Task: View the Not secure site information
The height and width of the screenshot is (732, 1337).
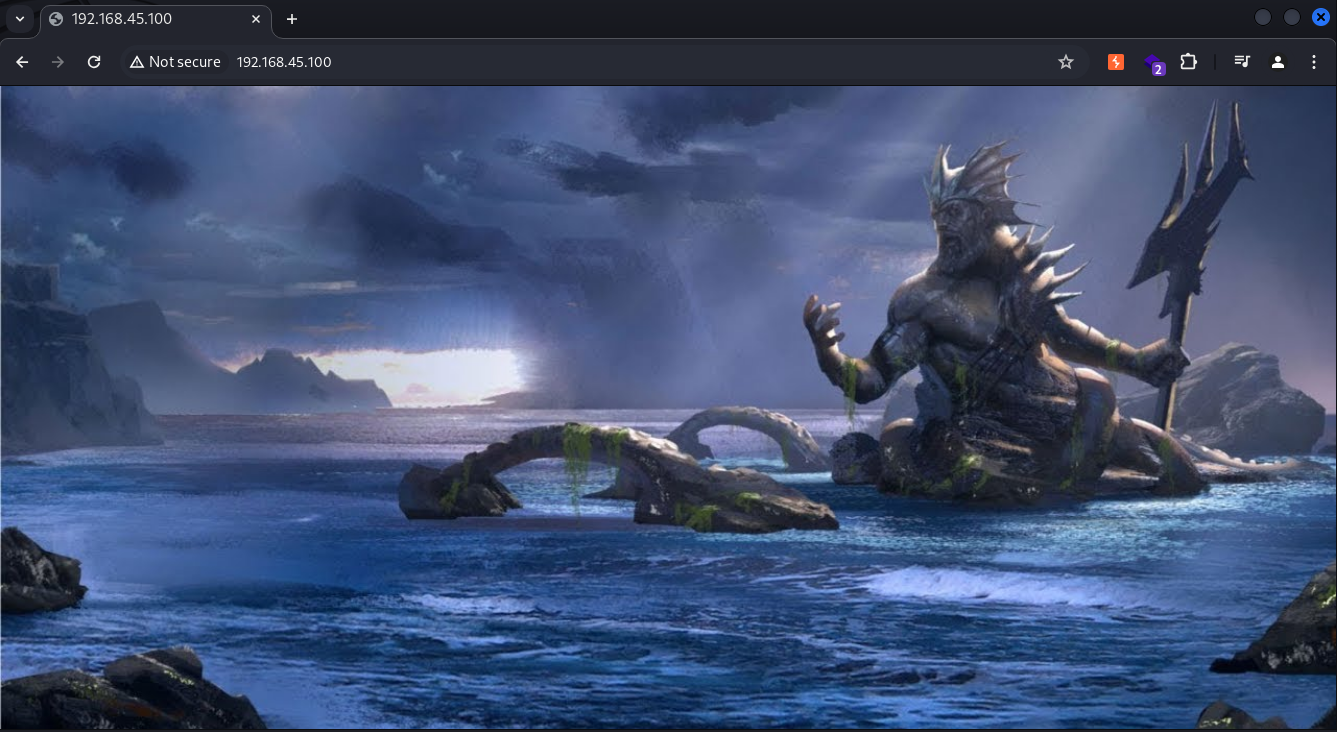Action: coord(175,62)
